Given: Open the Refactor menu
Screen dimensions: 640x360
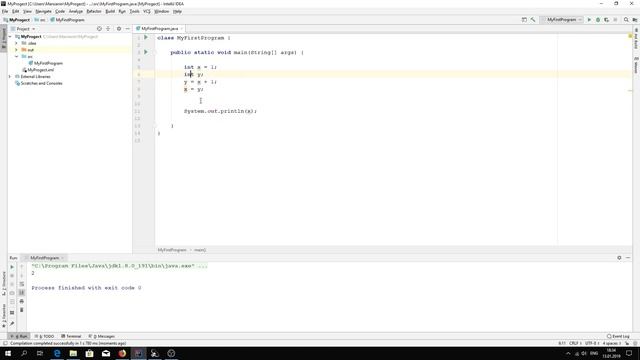Looking at the screenshot, I should 93,11.
